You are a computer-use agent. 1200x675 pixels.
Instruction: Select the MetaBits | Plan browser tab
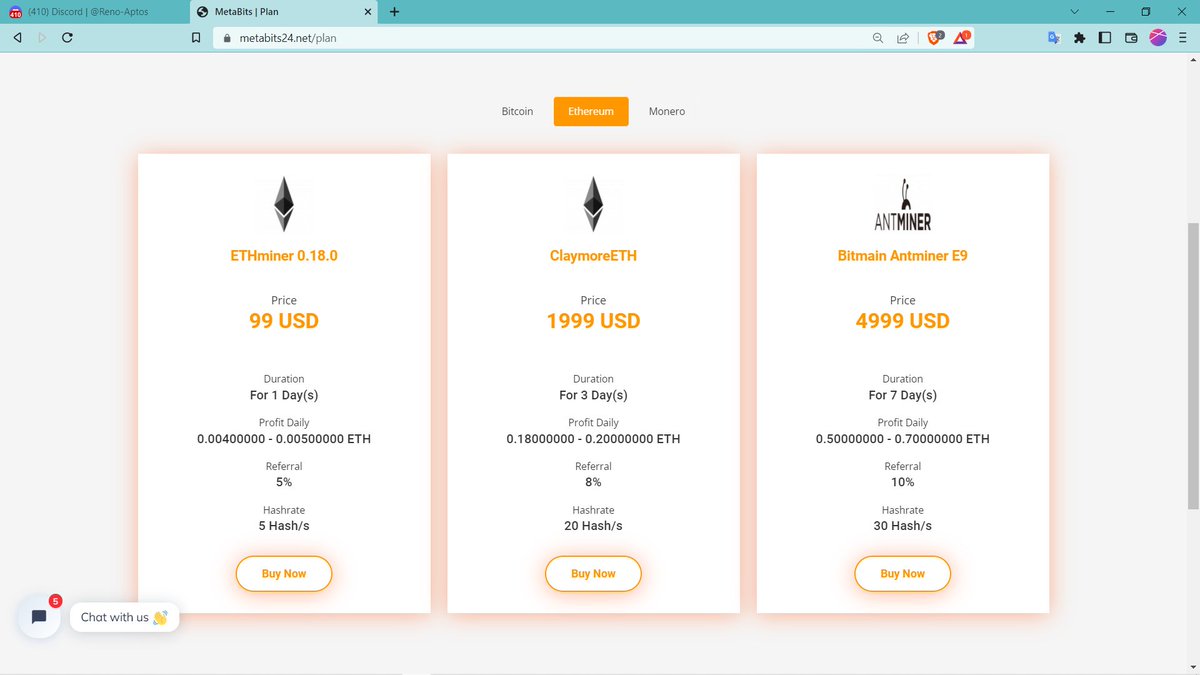tap(284, 12)
